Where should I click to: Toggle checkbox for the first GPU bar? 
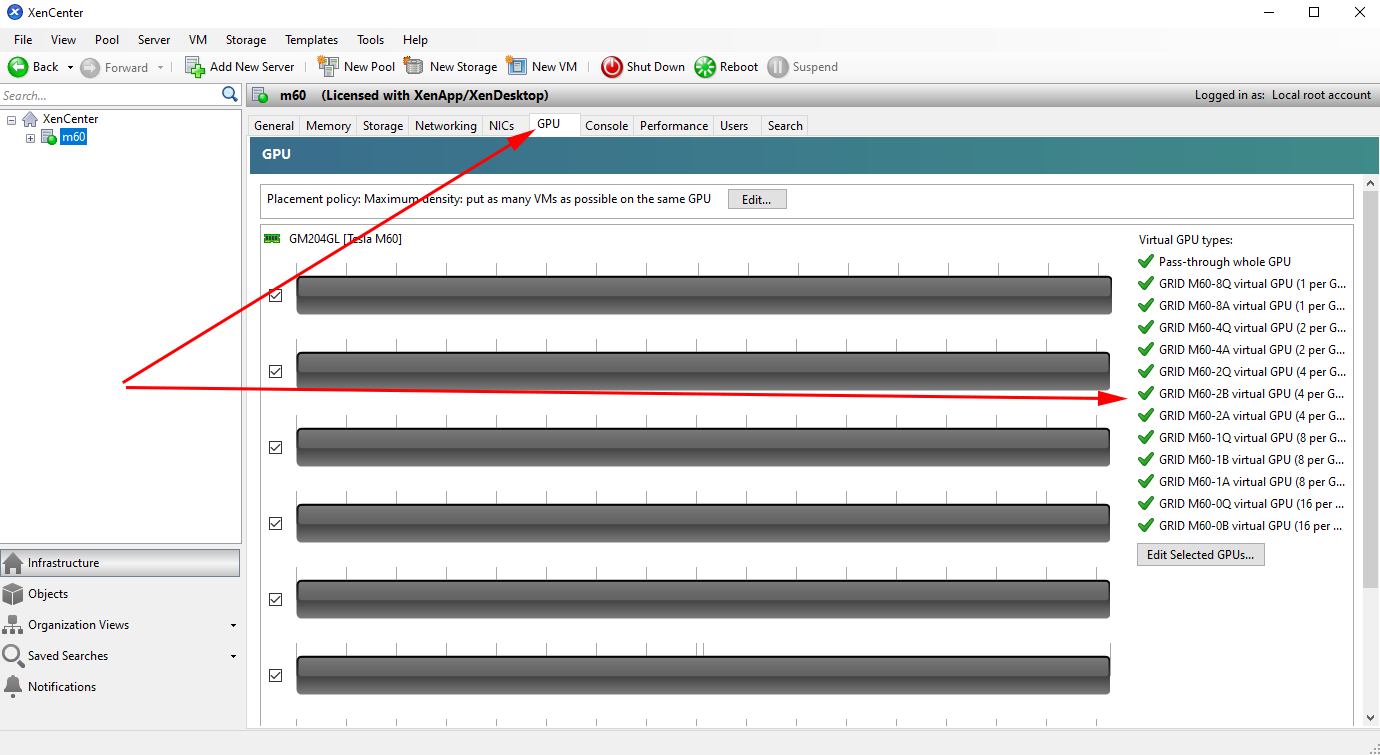pyautogui.click(x=275, y=295)
